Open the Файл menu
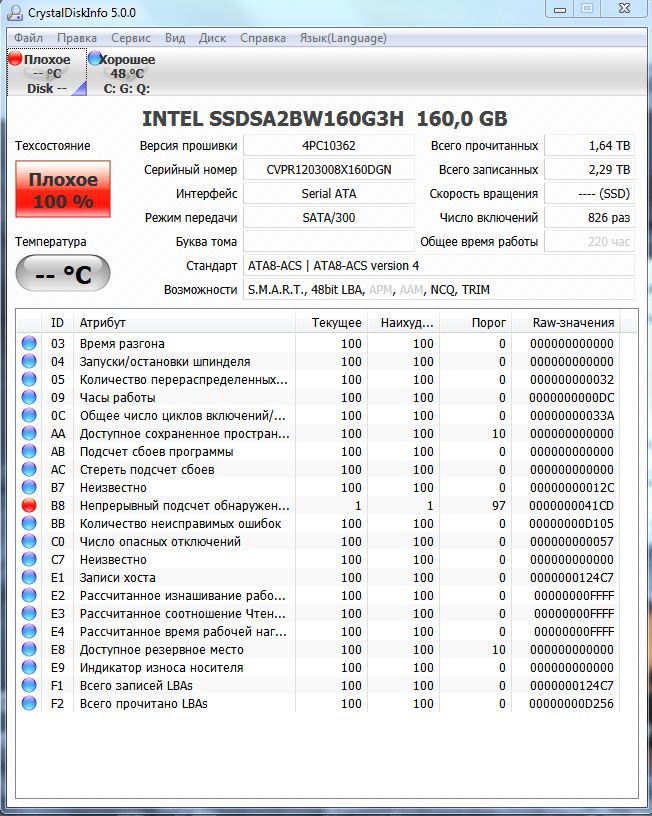Viewport: 652px width, 816px height. coord(28,38)
